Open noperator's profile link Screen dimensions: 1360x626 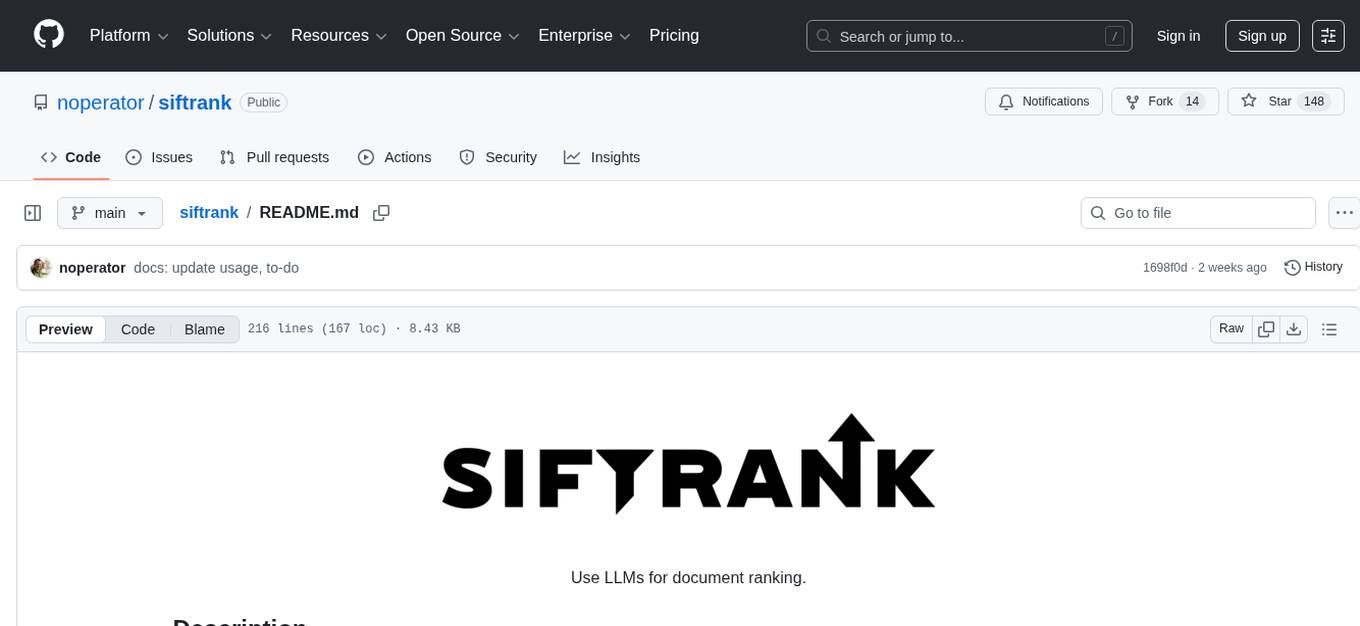click(100, 102)
